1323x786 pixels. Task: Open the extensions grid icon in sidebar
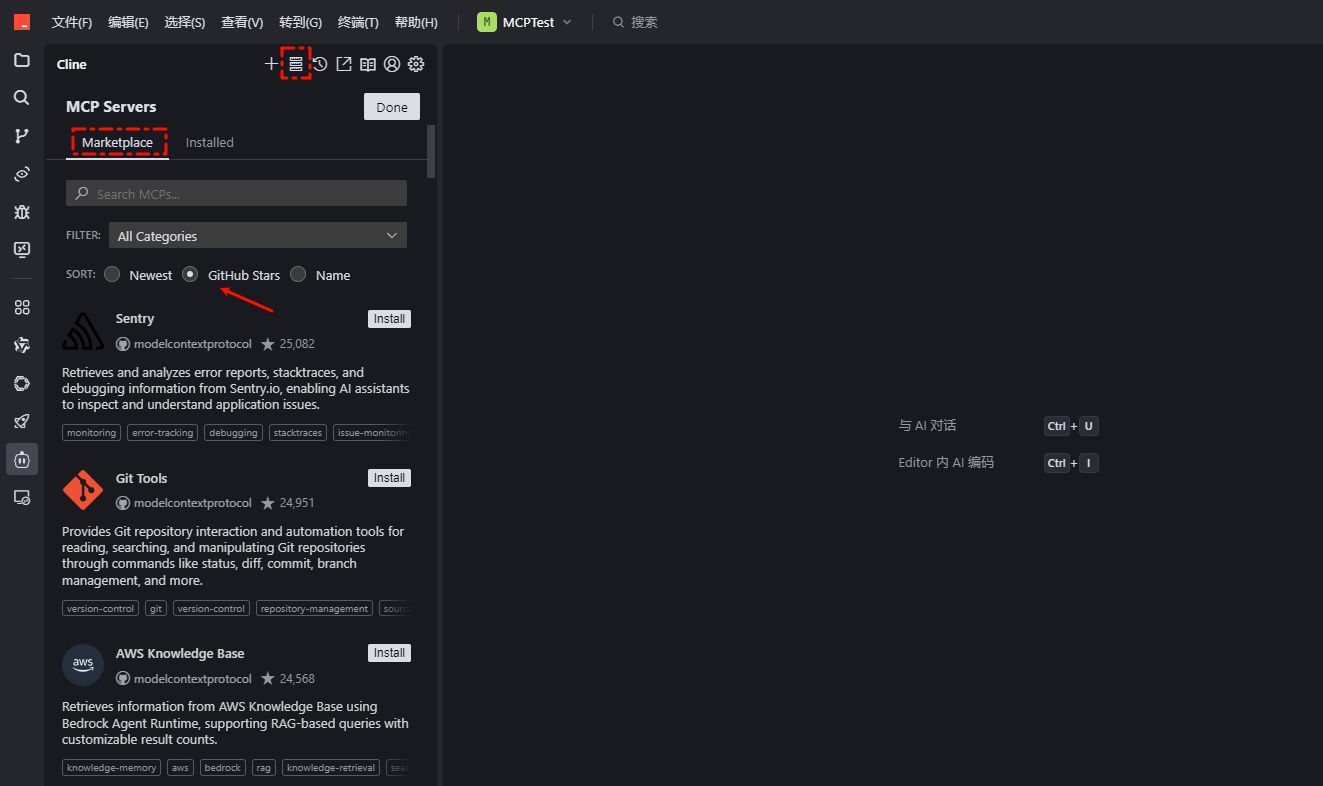(x=22, y=307)
